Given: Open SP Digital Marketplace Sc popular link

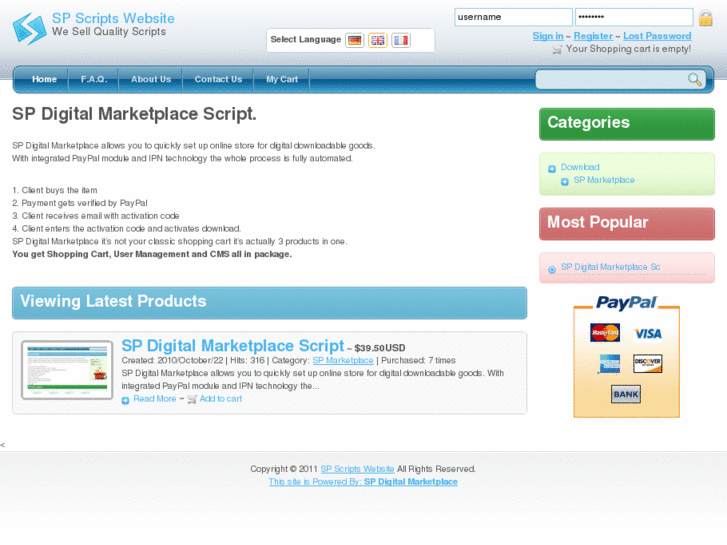Looking at the screenshot, I should pos(610,267).
